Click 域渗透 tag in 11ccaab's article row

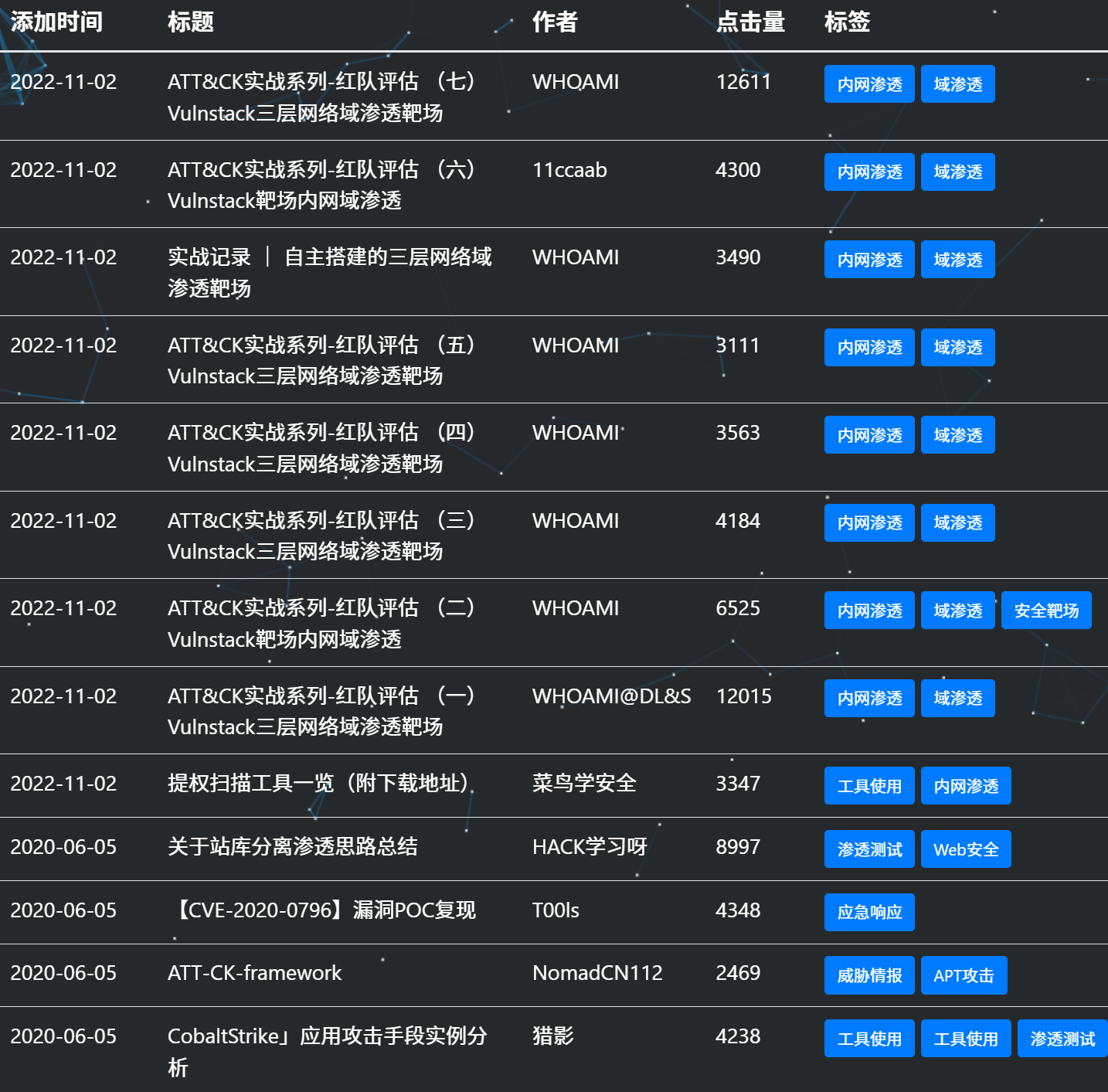(957, 172)
